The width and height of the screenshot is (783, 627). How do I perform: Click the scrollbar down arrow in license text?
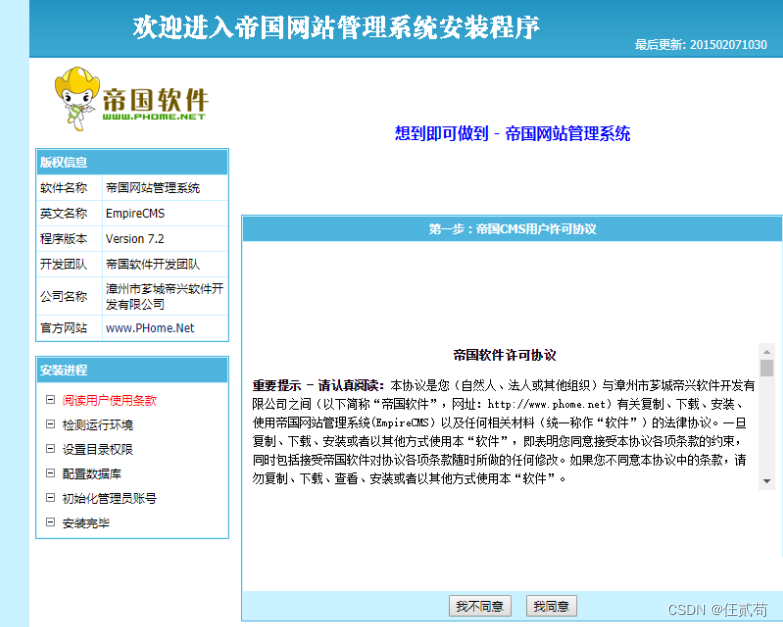[x=767, y=481]
